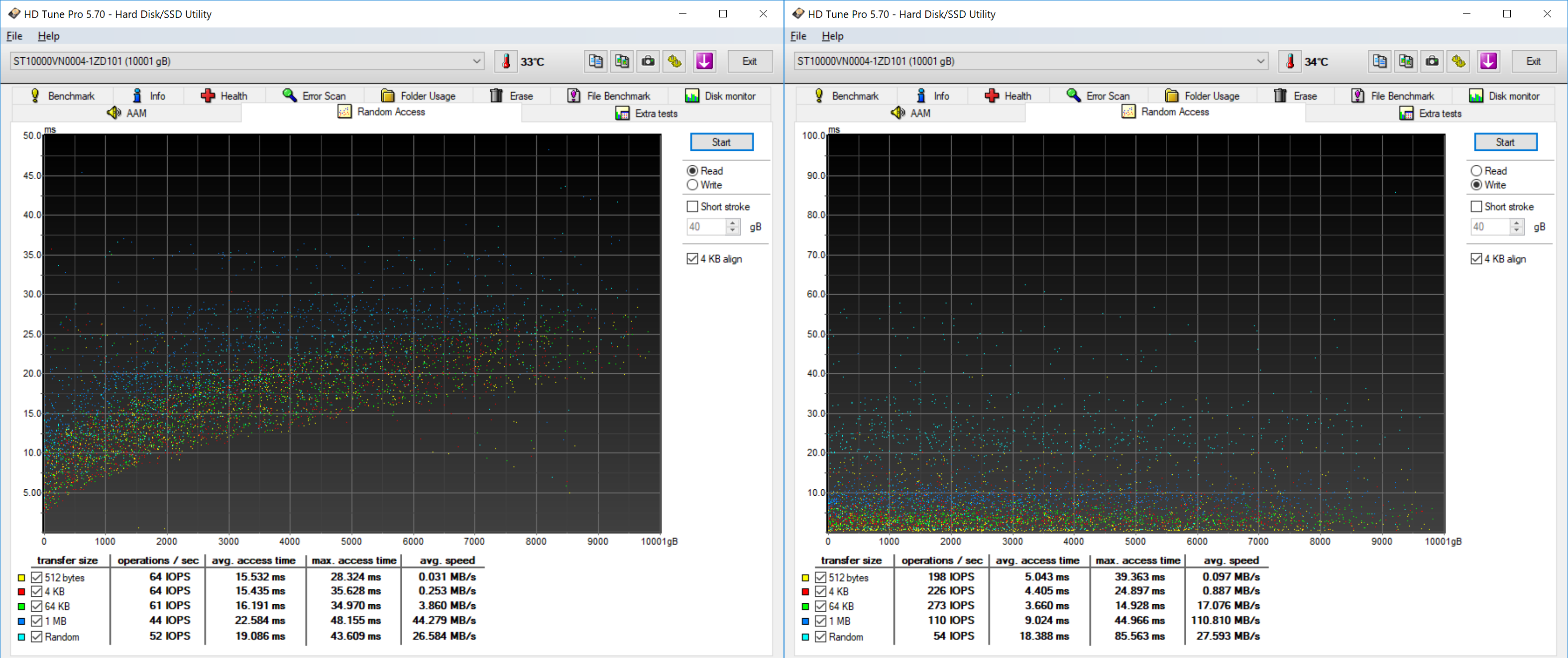Screen dimensions: 1568x658
Task: Open the Error Scan tab in the left window
Action: click(314, 96)
